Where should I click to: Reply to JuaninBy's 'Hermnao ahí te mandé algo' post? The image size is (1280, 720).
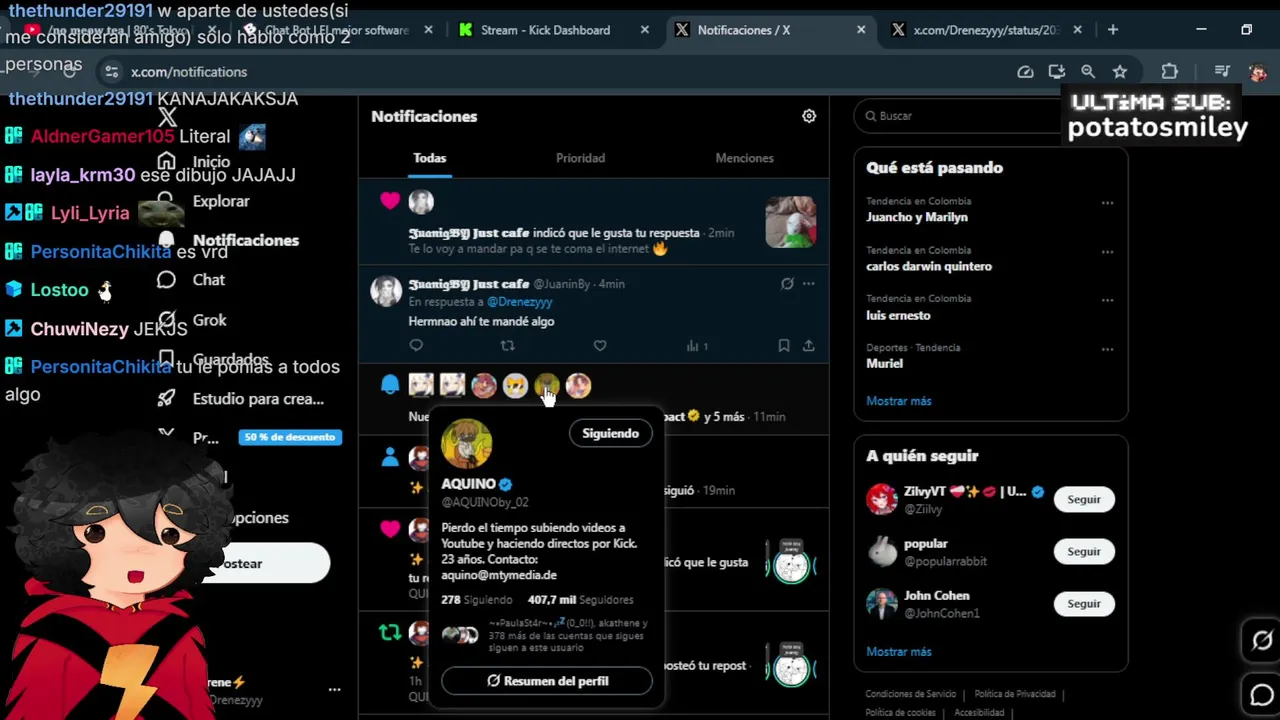(x=416, y=345)
